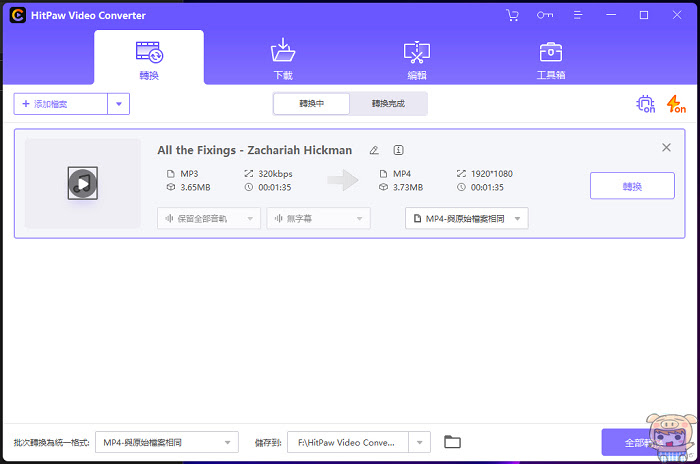Open the shopping cart purchase icon

[512, 15]
